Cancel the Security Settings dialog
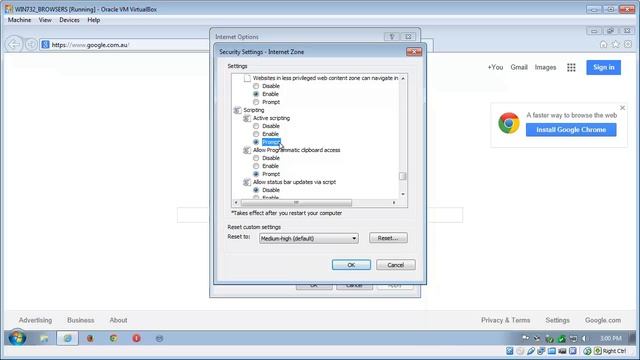The width and height of the screenshot is (640, 360). click(396, 265)
